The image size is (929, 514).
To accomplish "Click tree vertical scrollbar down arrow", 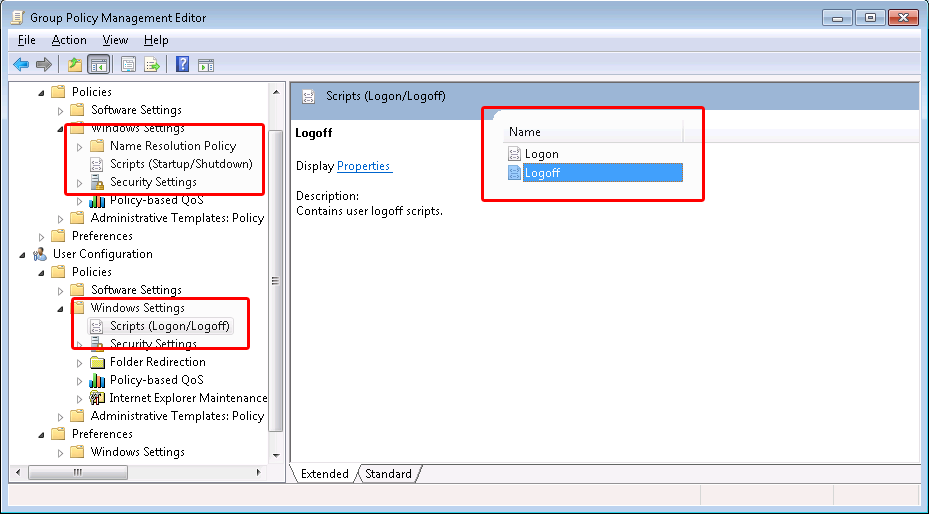I will tap(276, 455).
